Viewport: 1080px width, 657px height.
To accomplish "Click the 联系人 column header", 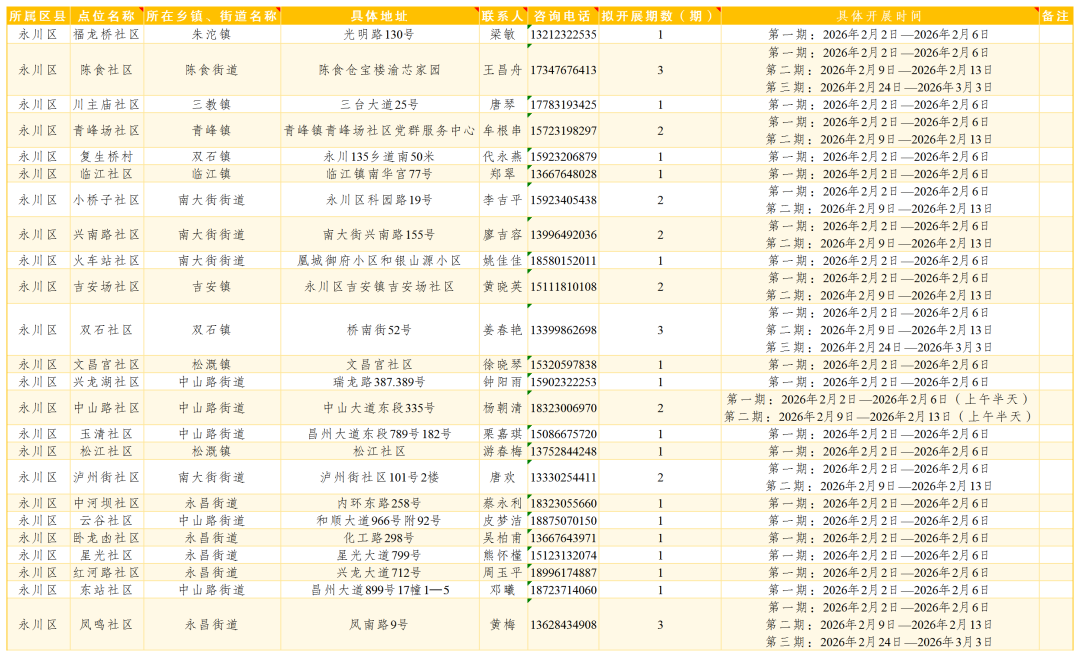I will coord(503,16).
